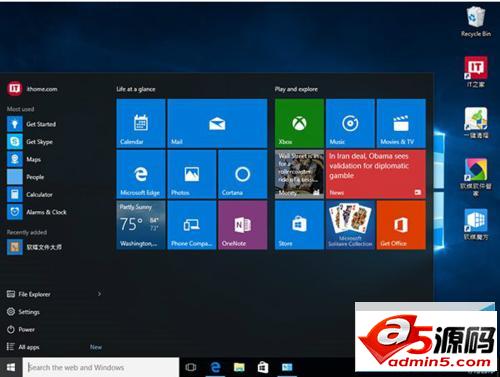Open the News tile about Iran deal
Viewport: 500px width, 377px height.
coord(376,174)
